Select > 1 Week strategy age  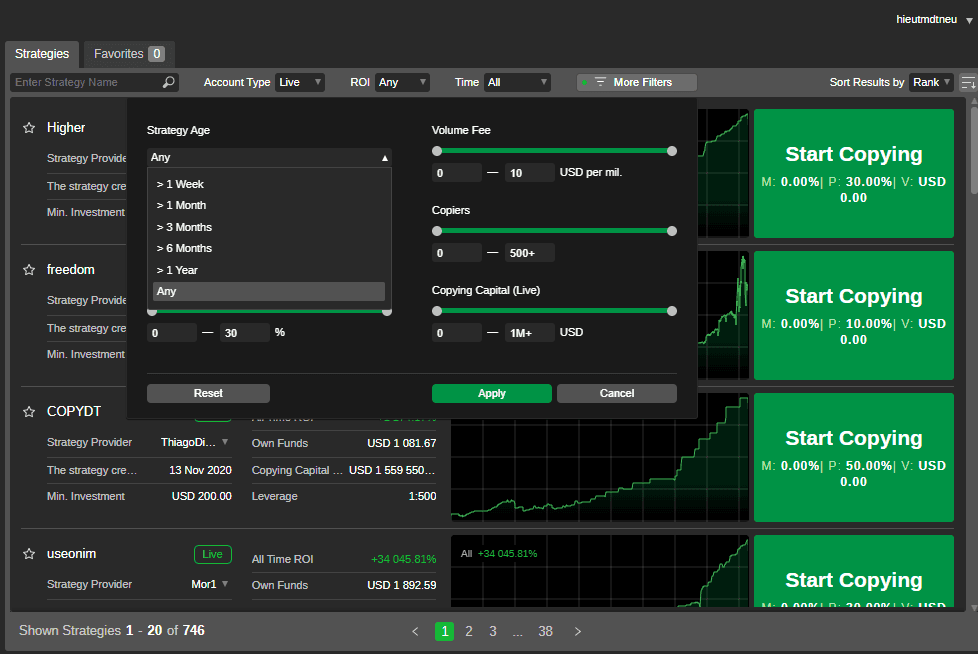click(269, 185)
